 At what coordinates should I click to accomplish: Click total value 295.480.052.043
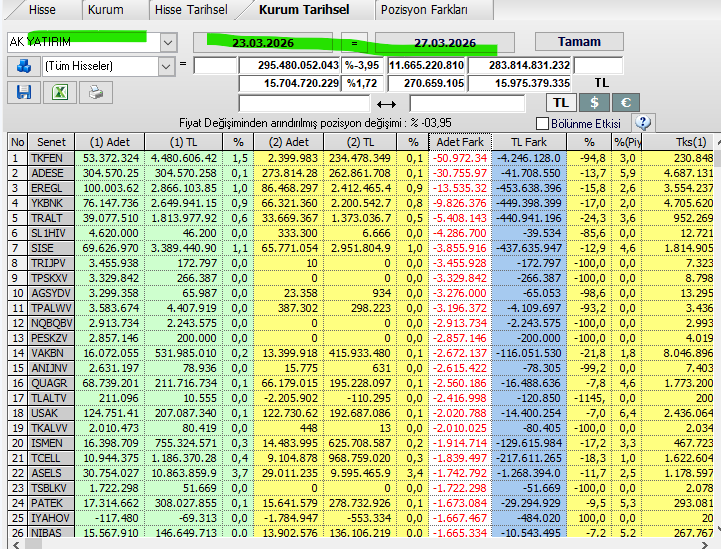(x=290, y=65)
